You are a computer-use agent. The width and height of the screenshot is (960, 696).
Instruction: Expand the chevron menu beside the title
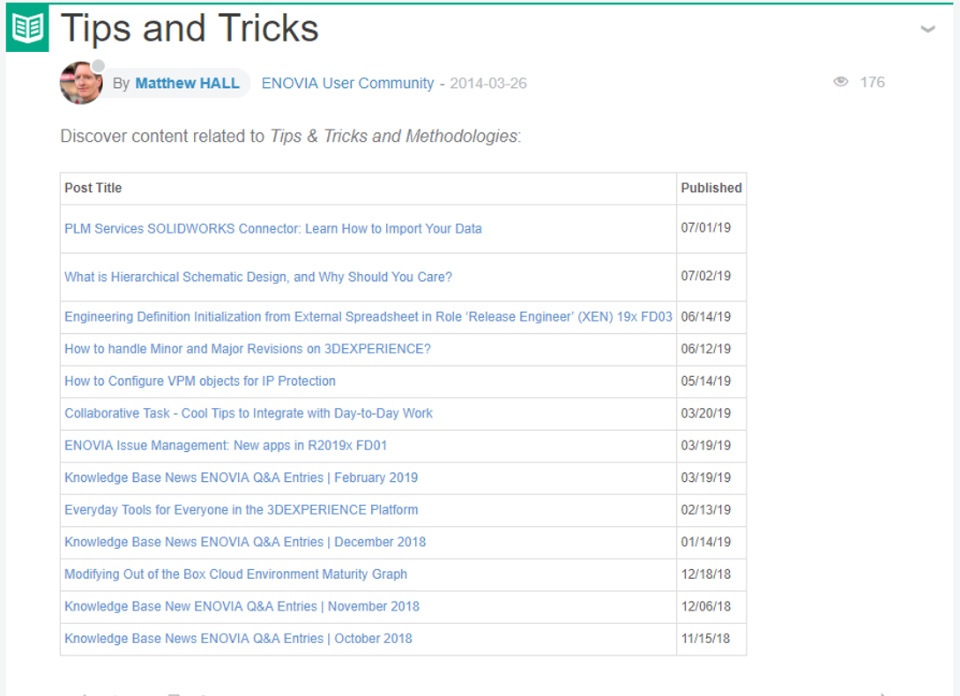(x=928, y=29)
